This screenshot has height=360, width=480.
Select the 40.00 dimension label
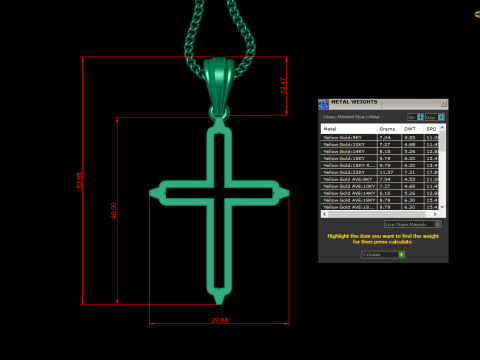coord(114,211)
